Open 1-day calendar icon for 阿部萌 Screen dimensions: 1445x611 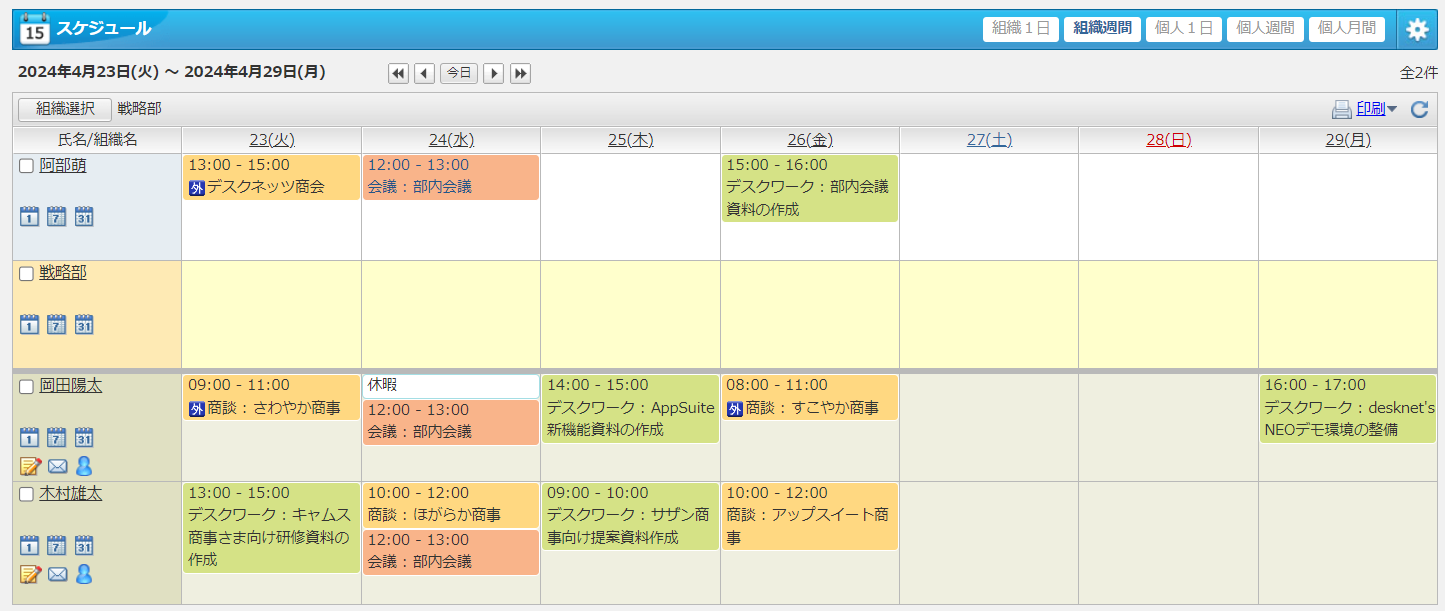point(30,216)
